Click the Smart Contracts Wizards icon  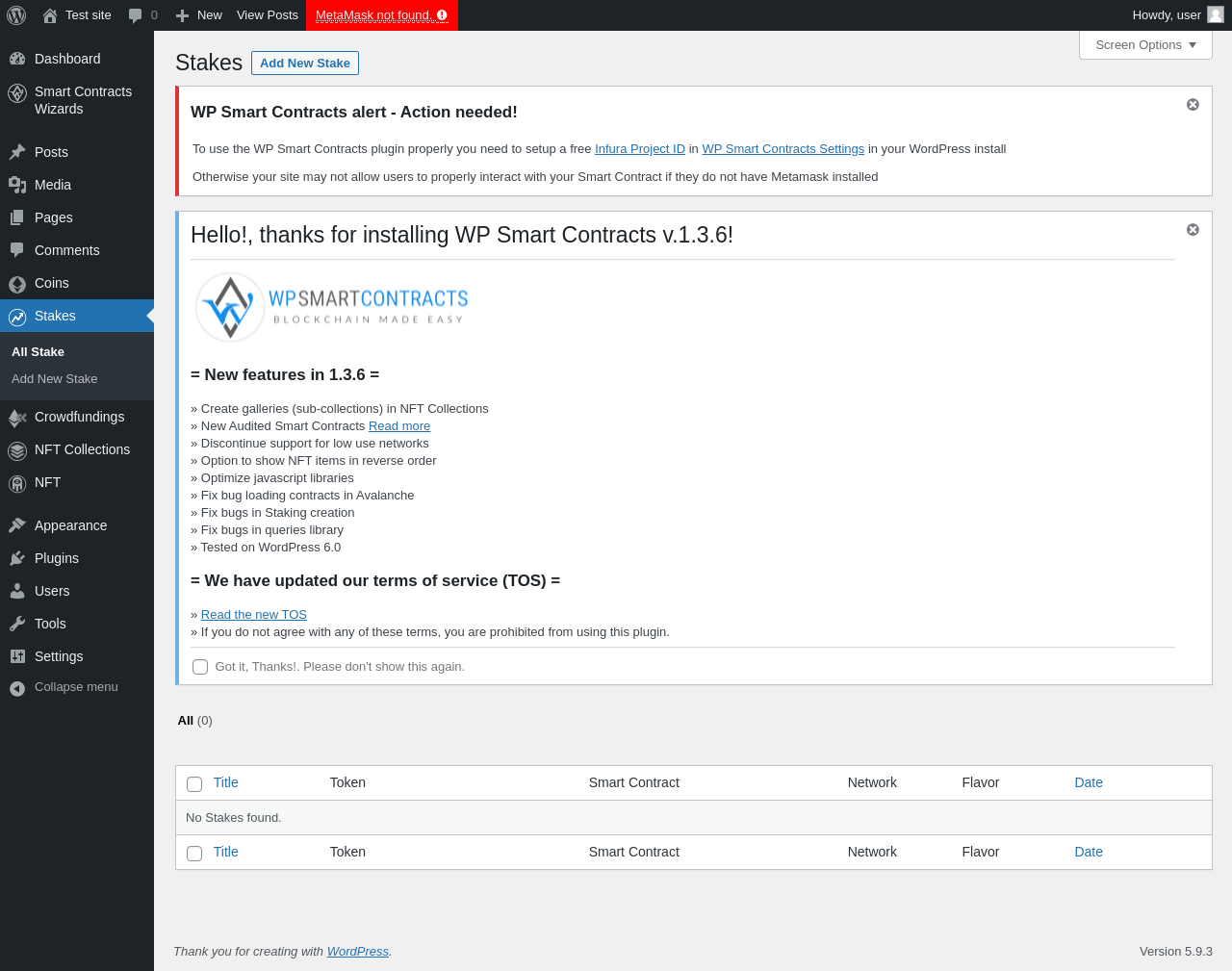17,92
